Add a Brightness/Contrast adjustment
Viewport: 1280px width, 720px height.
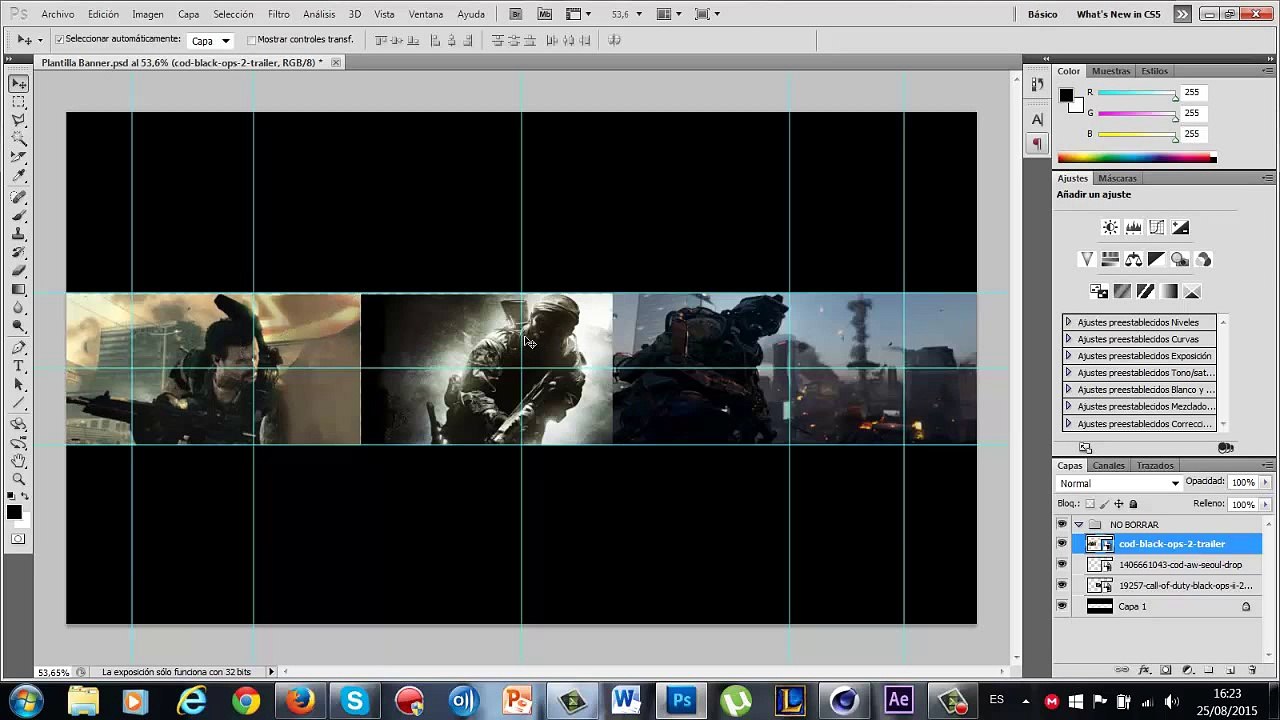click(1110, 227)
